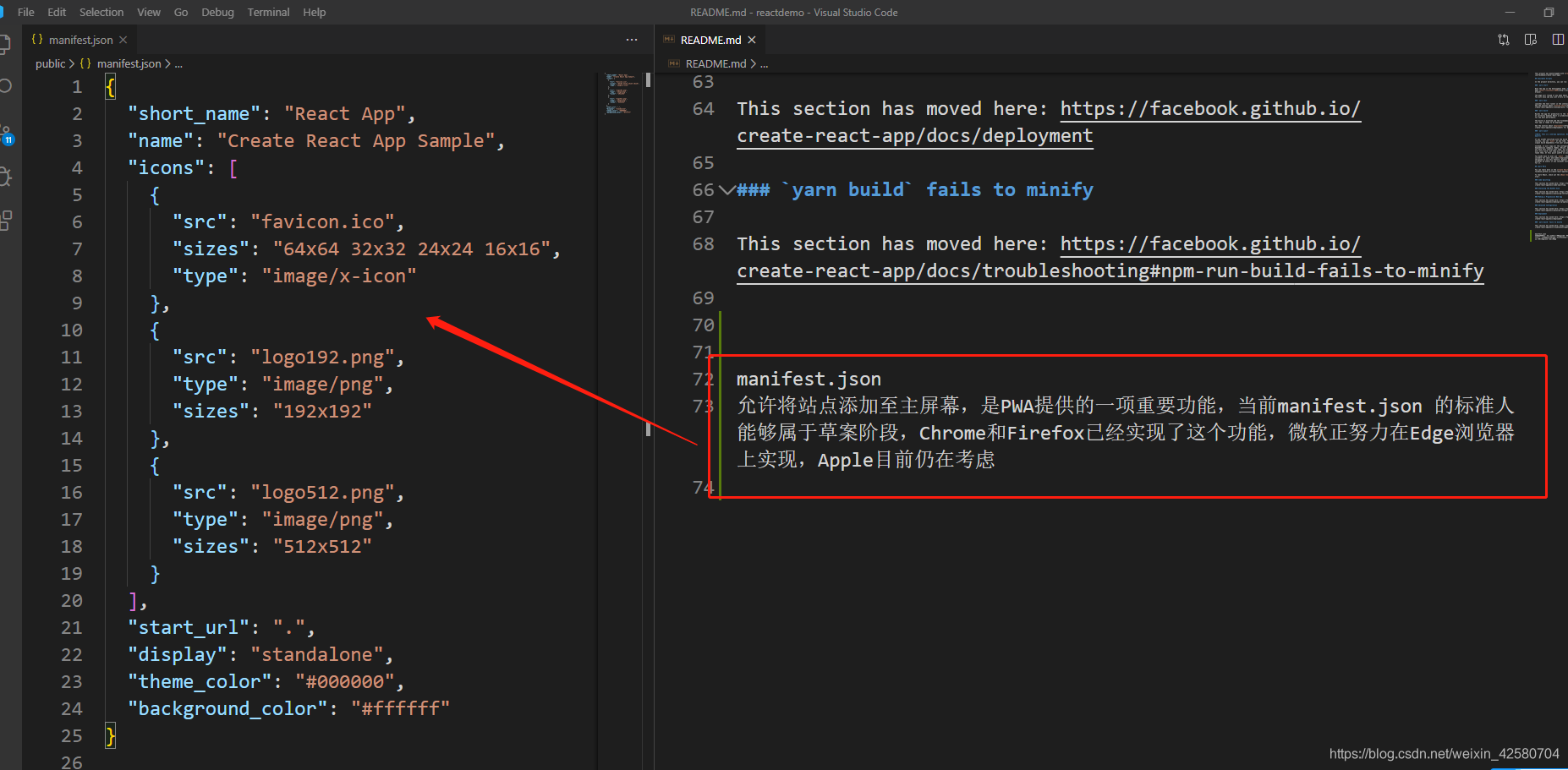The image size is (1568, 770).
Task: Click the markdown icon on README.md tab
Action: click(669, 40)
